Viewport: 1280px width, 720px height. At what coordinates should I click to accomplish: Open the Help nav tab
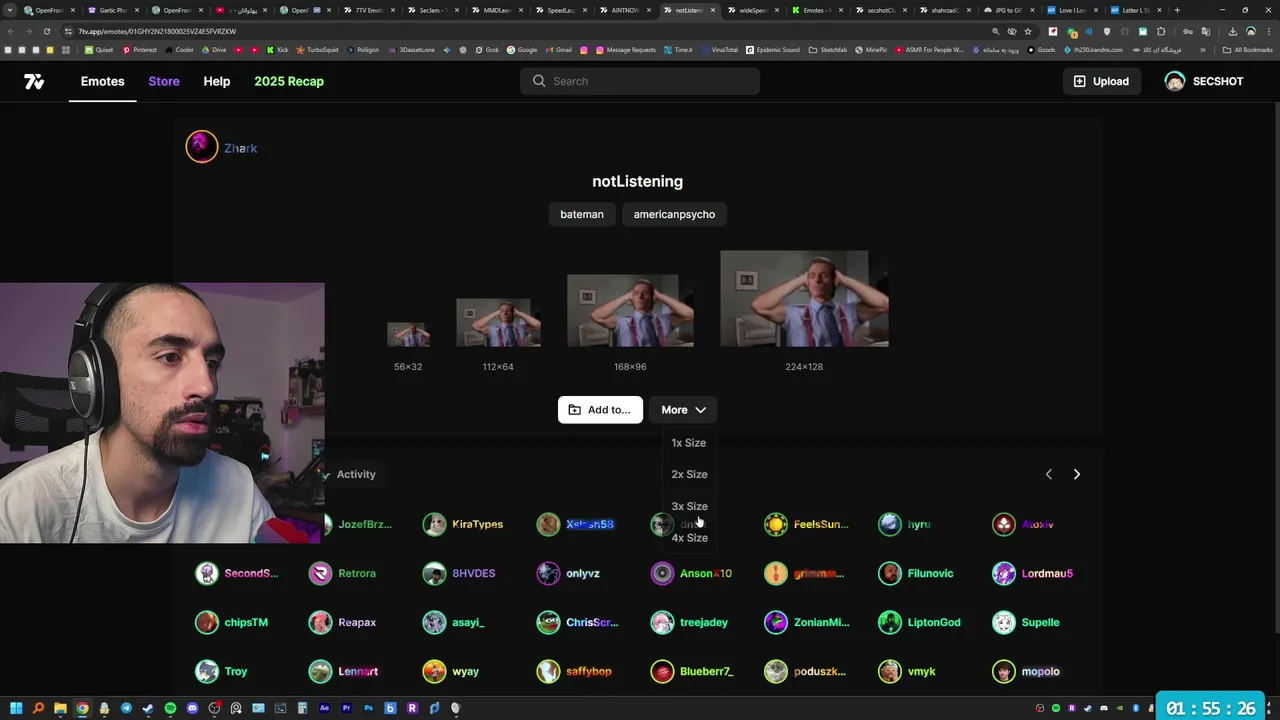point(217,81)
